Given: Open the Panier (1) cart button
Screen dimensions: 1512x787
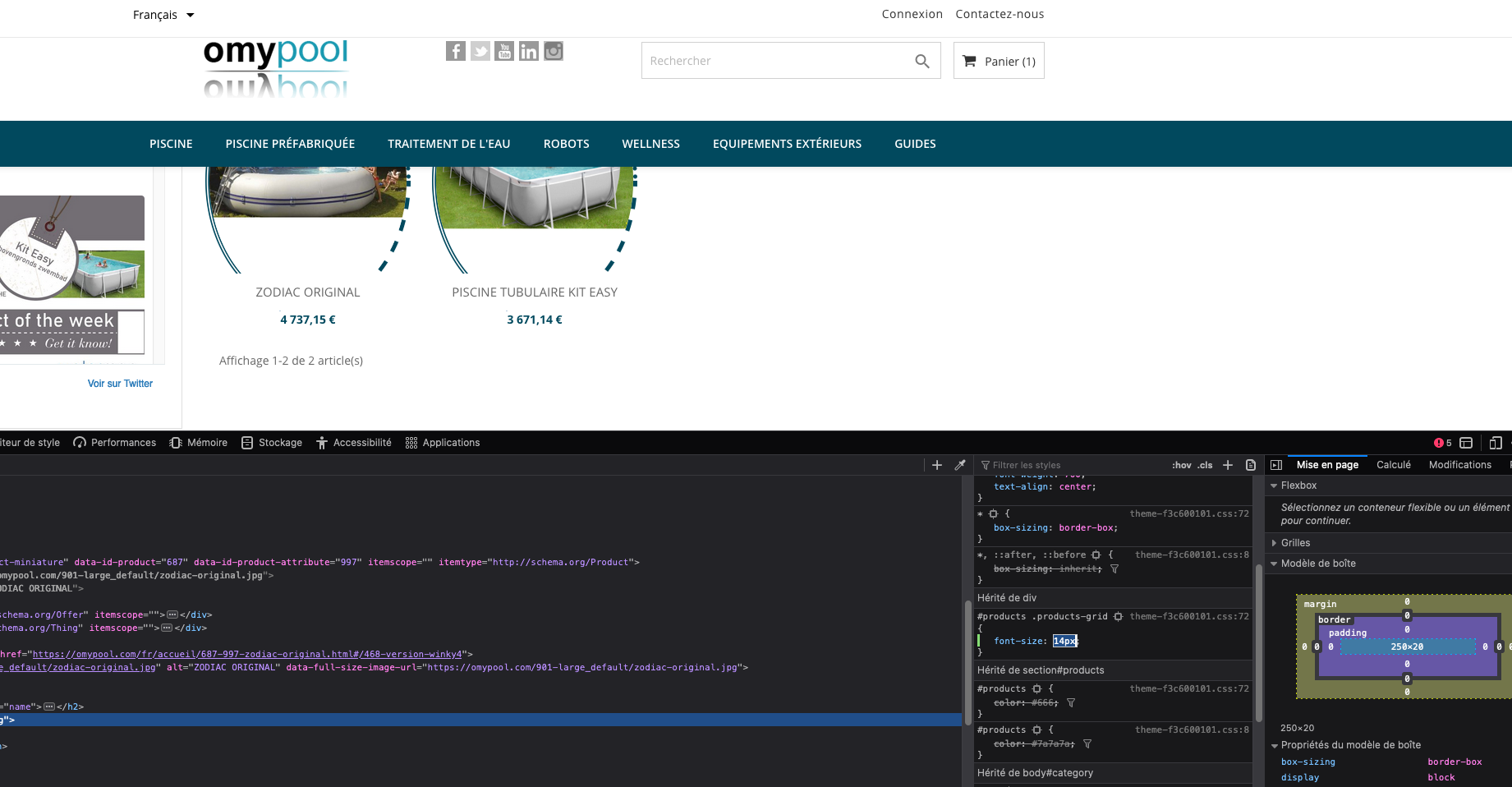Looking at the screenshot, I should pyautogui.click(x=999, y=61).
